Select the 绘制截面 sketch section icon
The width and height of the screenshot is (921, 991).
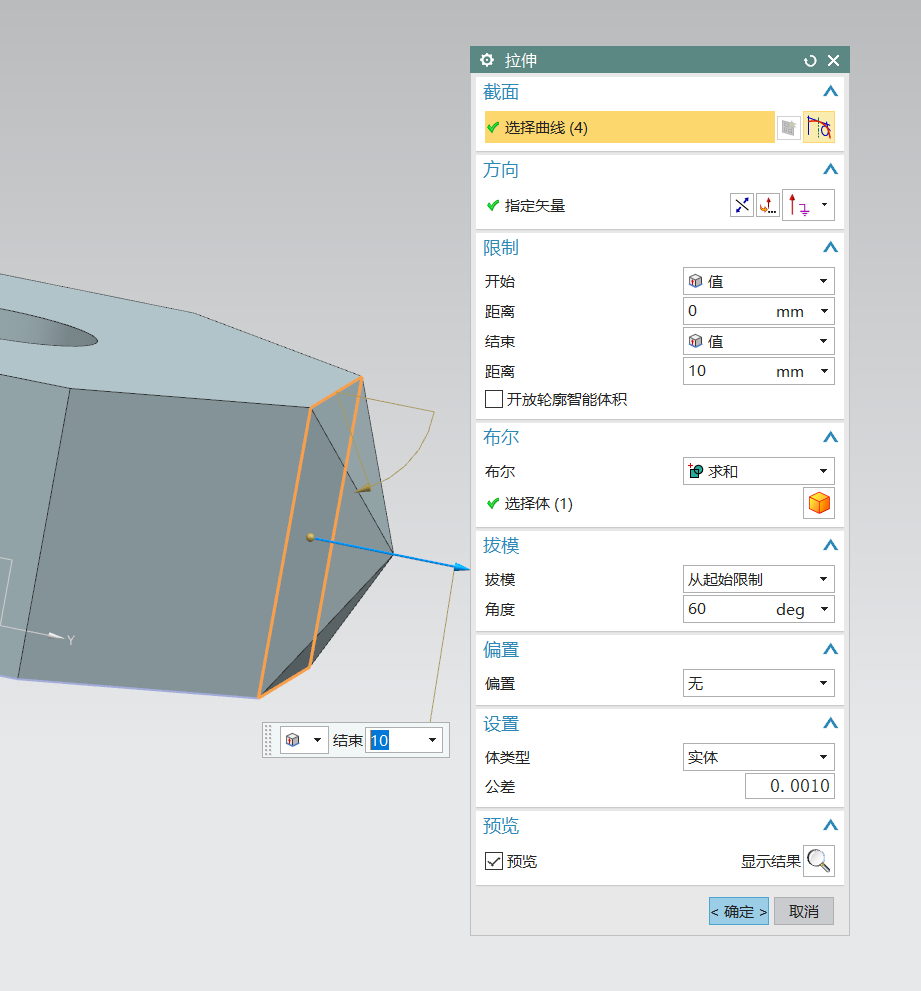point(787,127)
